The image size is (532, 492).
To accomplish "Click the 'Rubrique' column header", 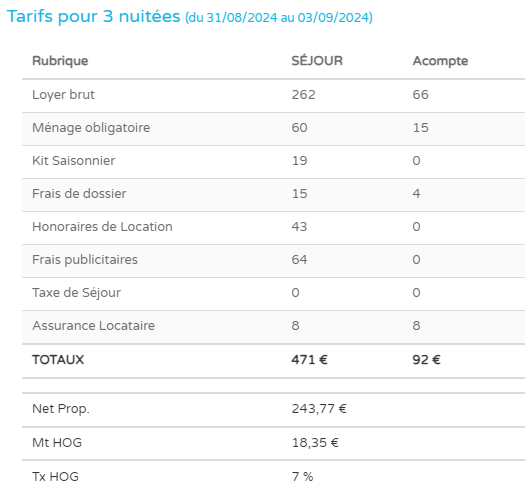I will point(60,61).
